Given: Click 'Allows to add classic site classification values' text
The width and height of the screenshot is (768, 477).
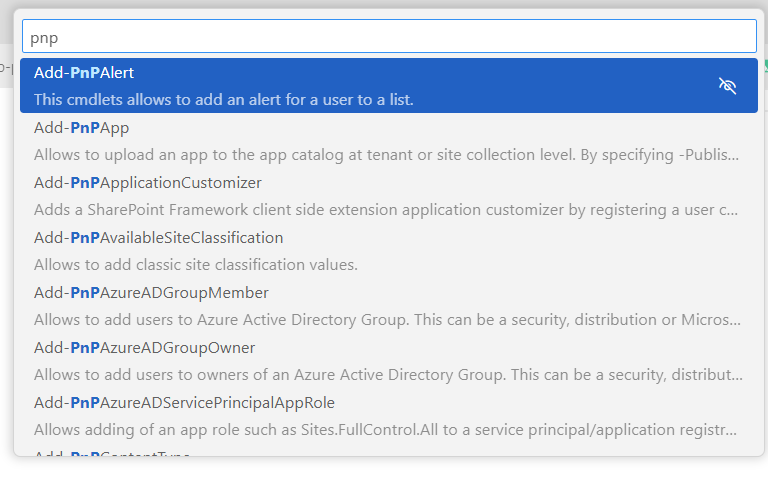Looking at the screenshot, I should [x=195, y=264].
